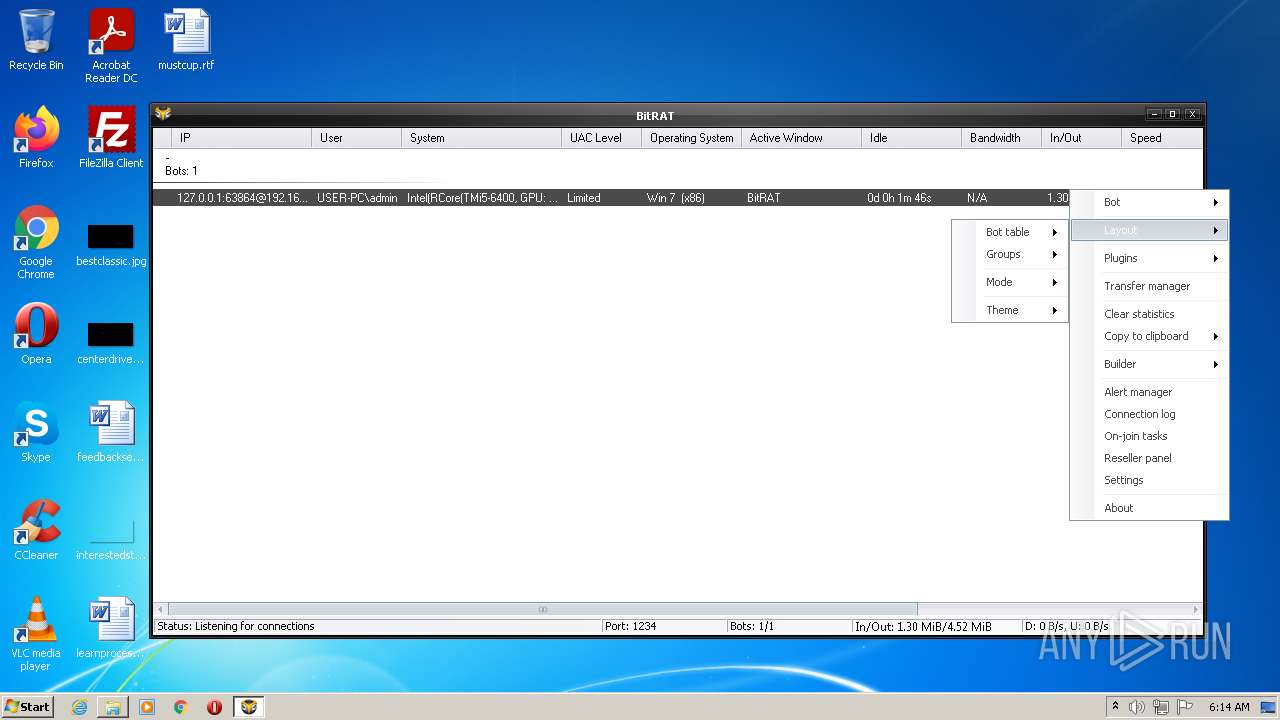Select the mustcup.rtf desktop file
The height and width of the screenshot is (720, 1280).
coord(186,40)
